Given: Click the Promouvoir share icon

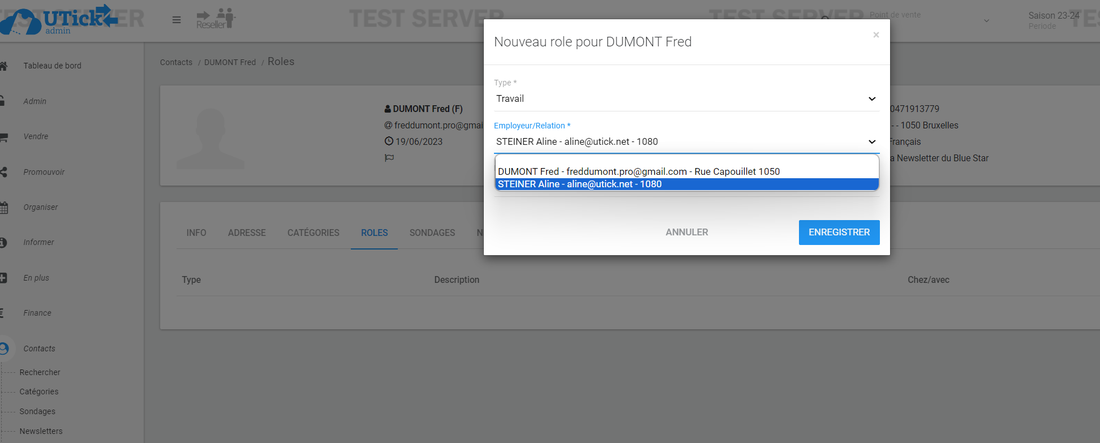Looking at the screenshot, I should point(4,172).
